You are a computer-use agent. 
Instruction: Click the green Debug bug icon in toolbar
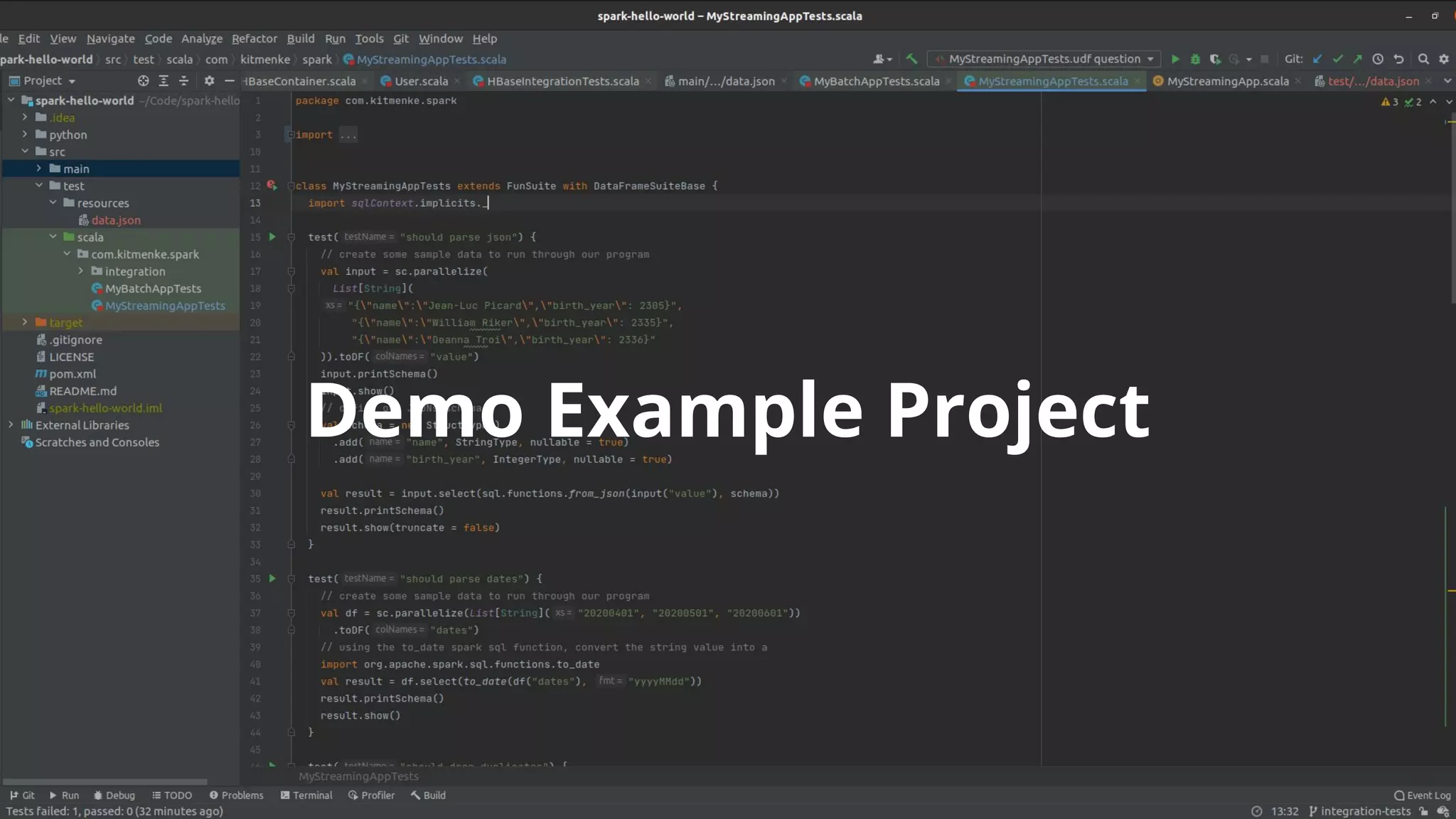tap(1195, 59)
